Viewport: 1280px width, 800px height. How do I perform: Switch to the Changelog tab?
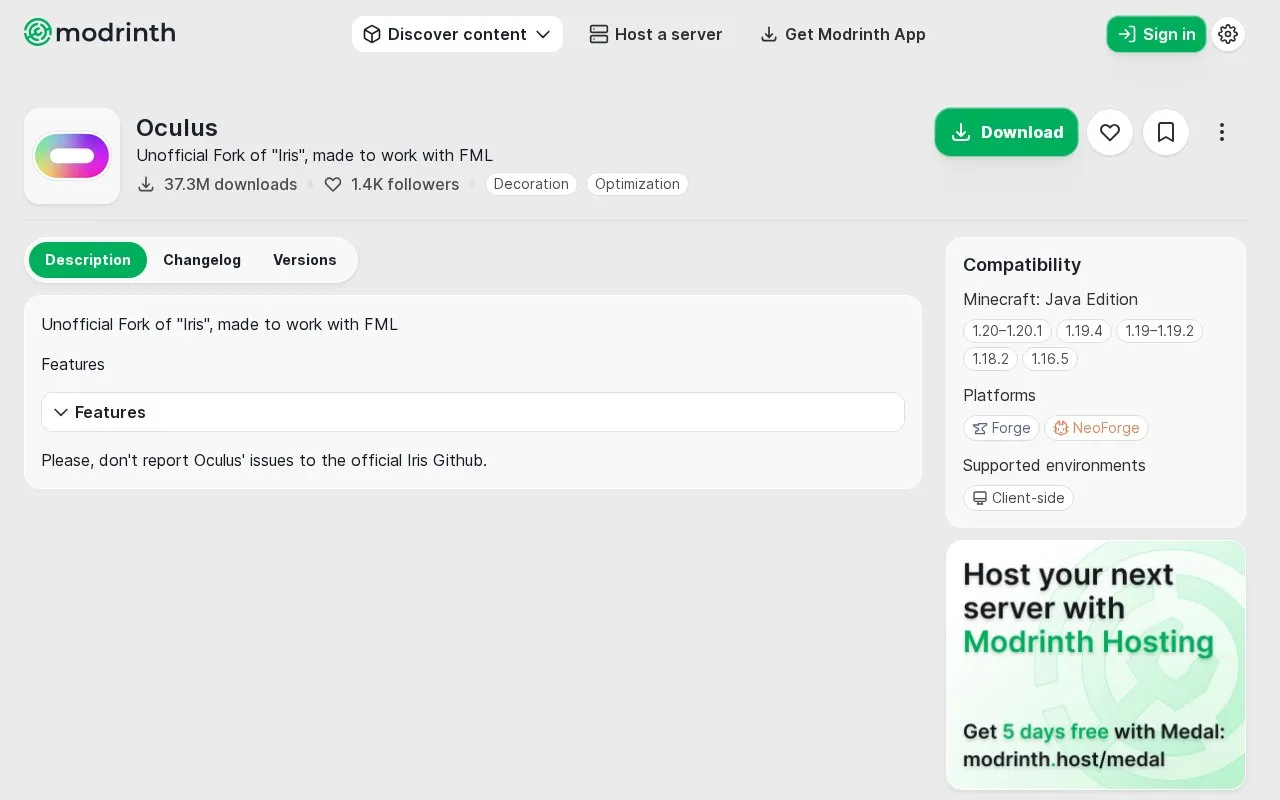[x=202, y=260]
